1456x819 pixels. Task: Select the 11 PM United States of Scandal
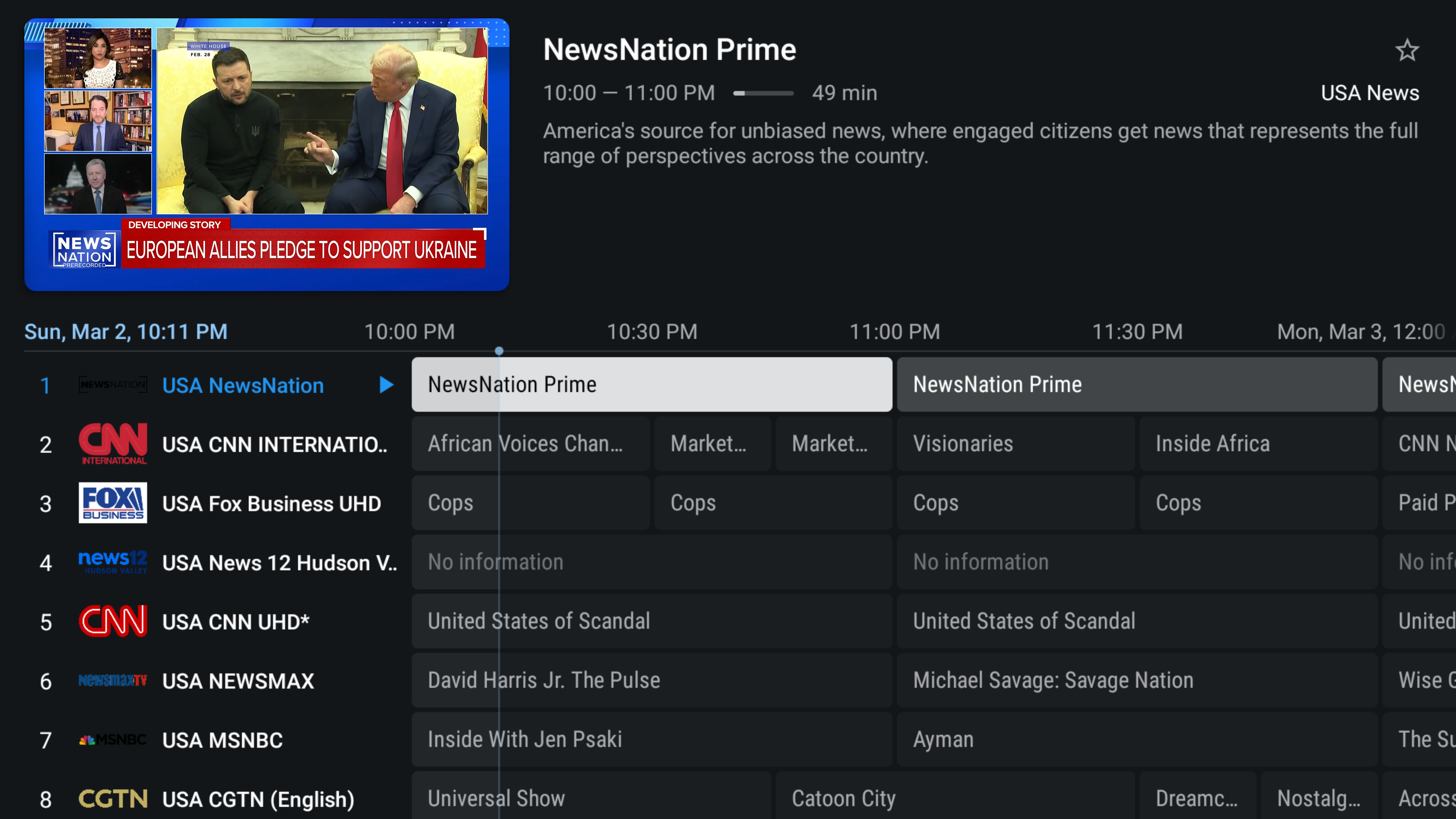coord(1137,621)
